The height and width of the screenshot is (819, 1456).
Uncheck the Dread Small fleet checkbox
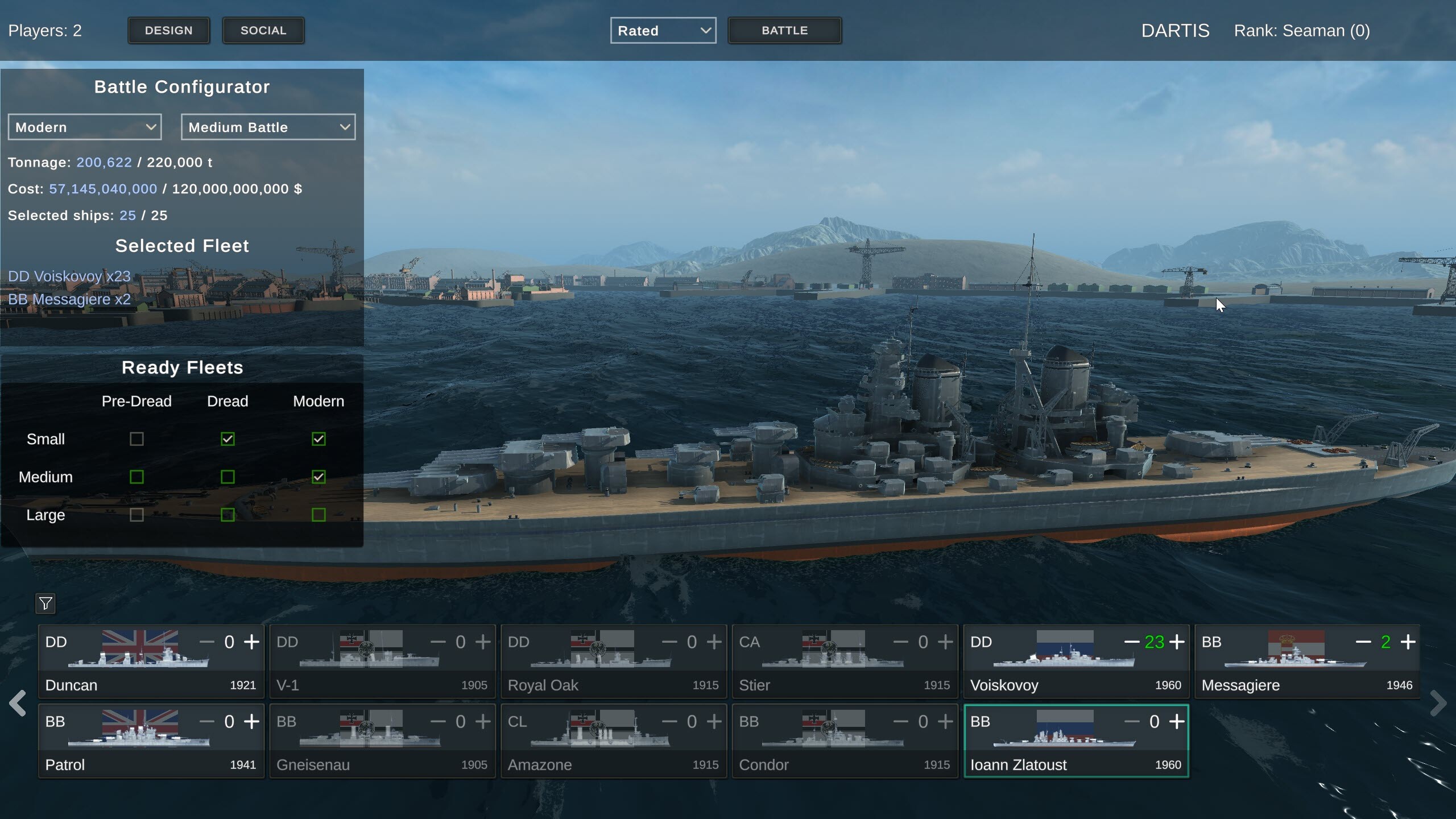point(227,439)
